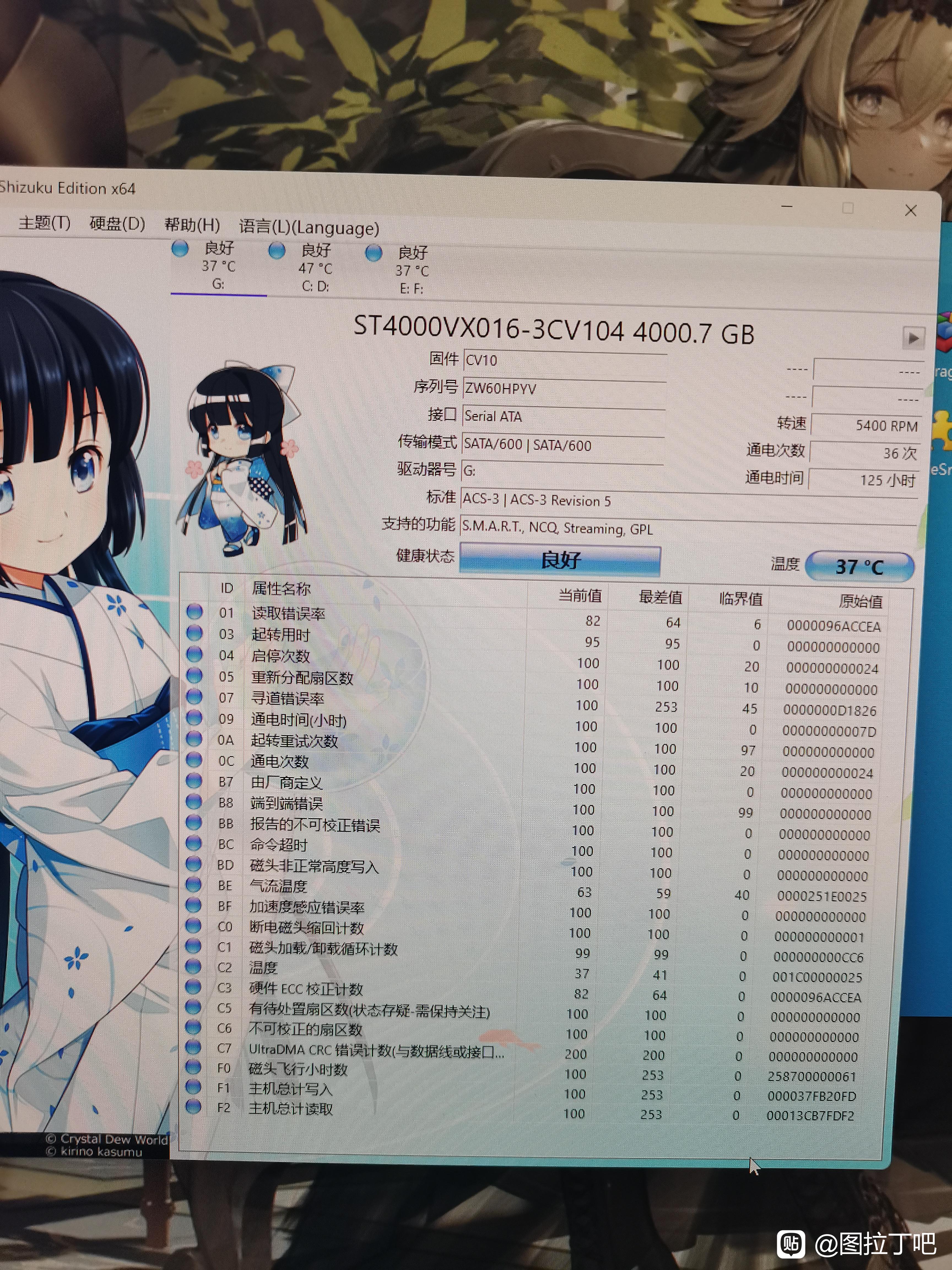
Task: Open the 语言(L)(Language) menu
Action: 309,227
